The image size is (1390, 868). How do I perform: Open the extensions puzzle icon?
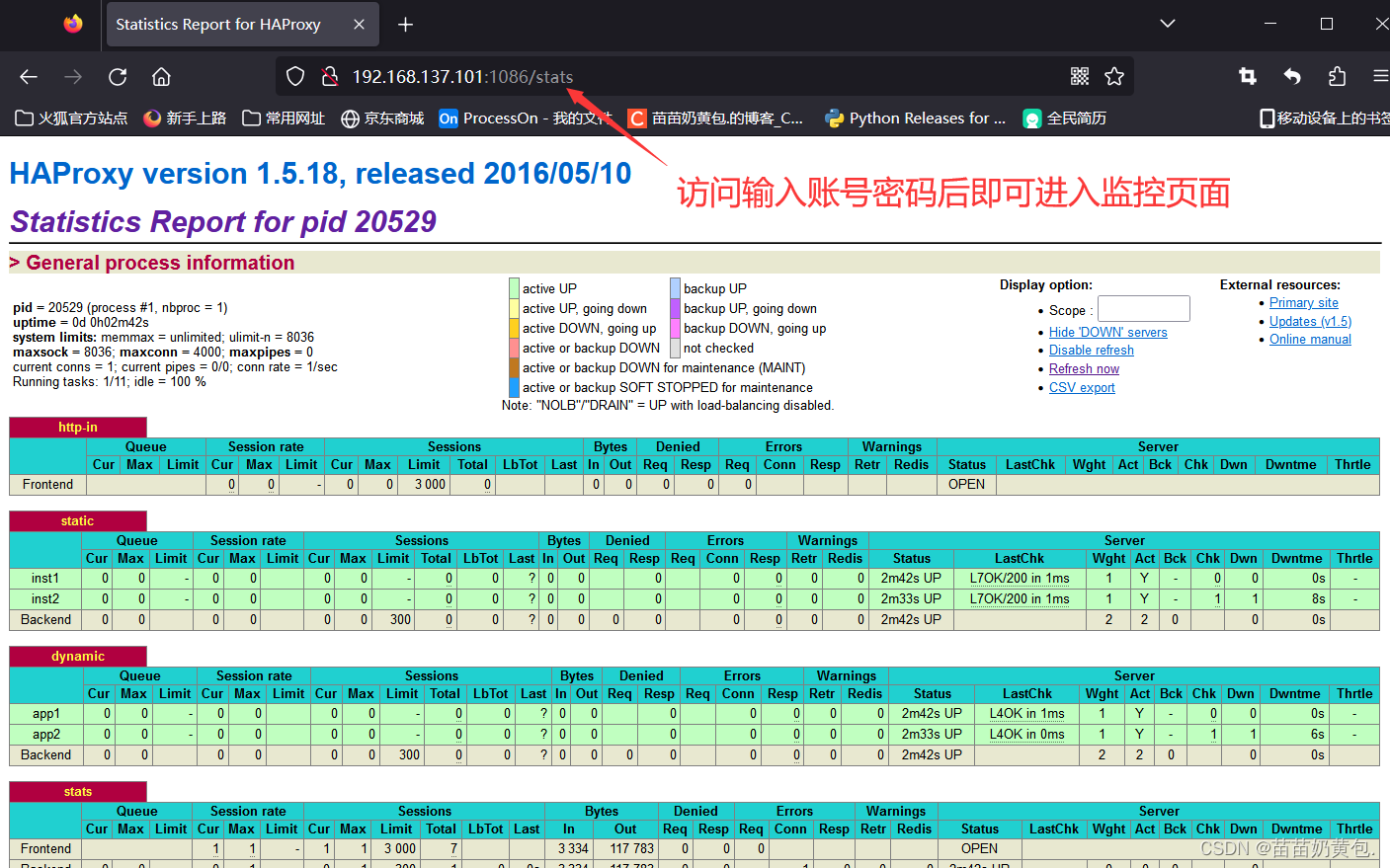(1337, 76)
